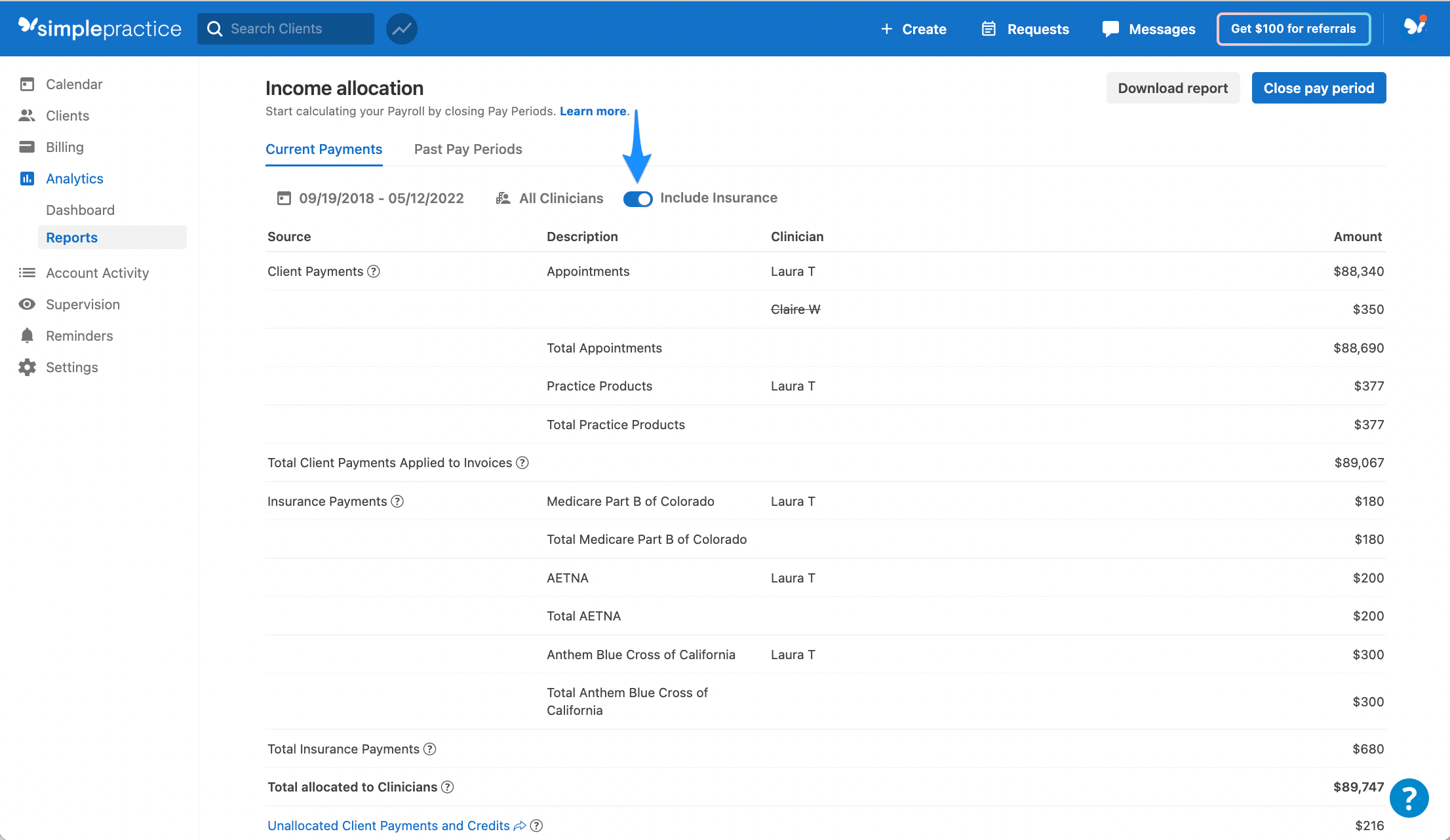Click the search magnifier icon
This screenshot has height=840, width=1450.
point(214,29)
